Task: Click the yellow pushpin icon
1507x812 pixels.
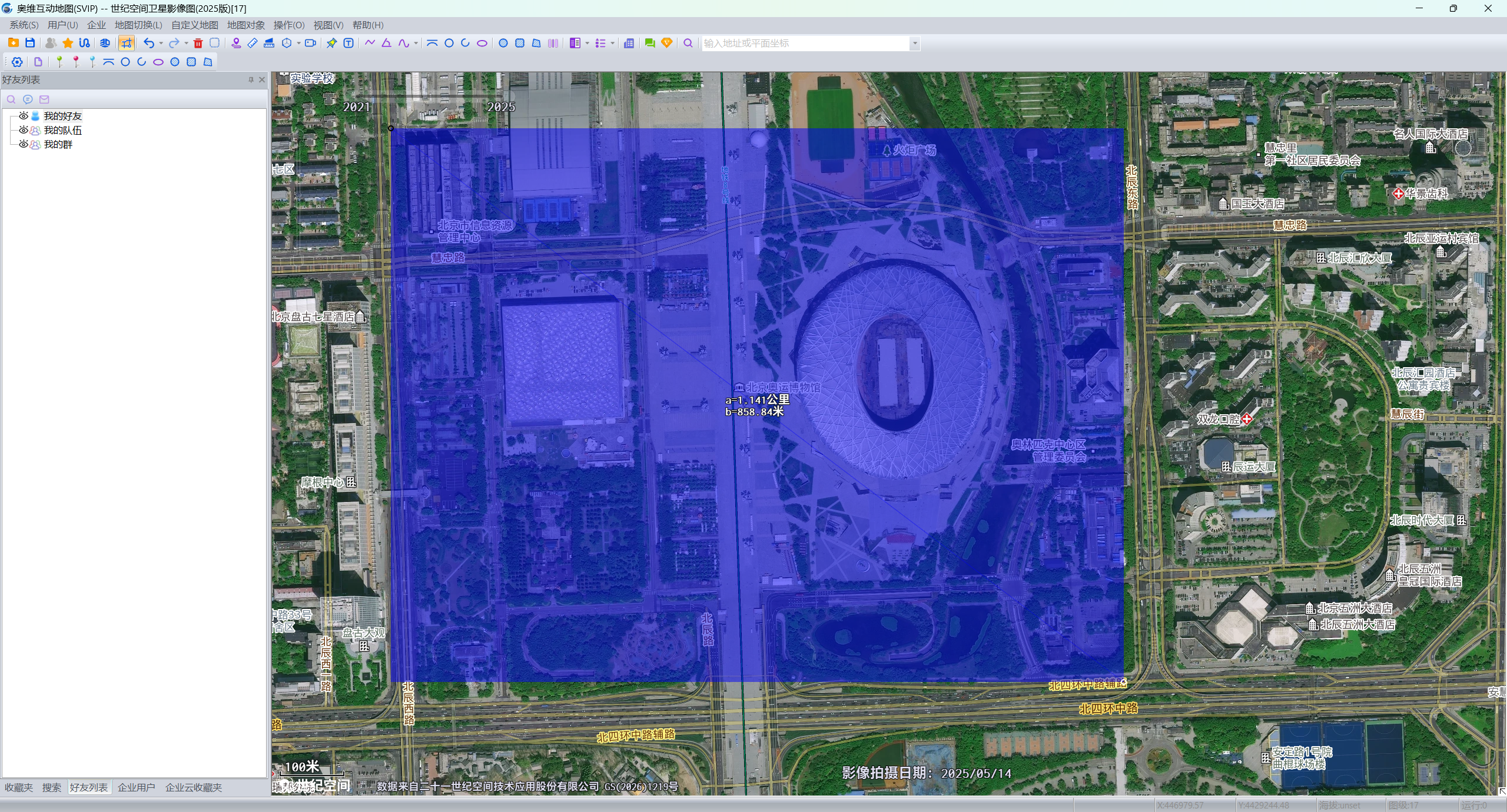Action: (x=332, y=43)
